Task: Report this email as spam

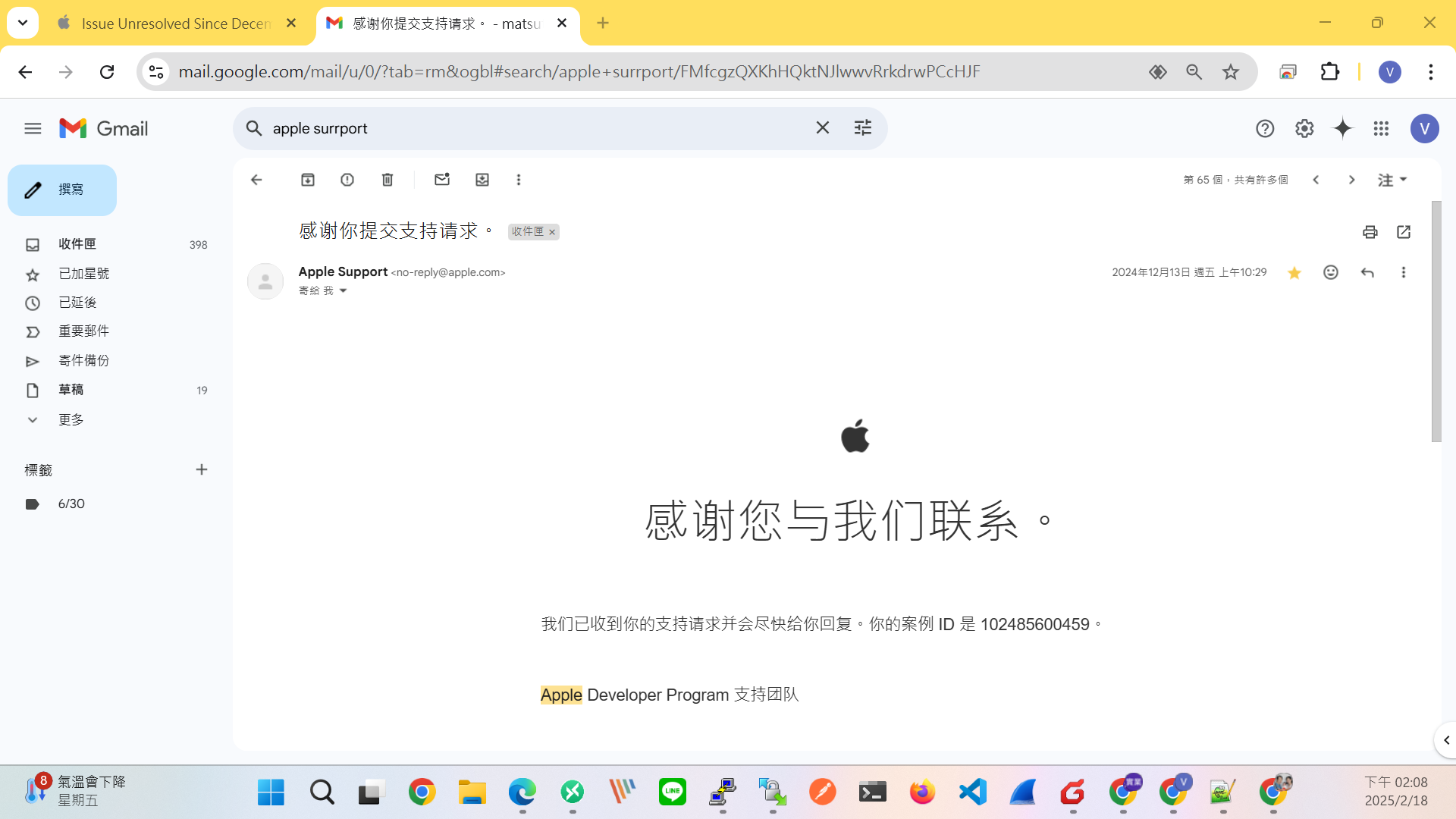Action: coord(347,180)
